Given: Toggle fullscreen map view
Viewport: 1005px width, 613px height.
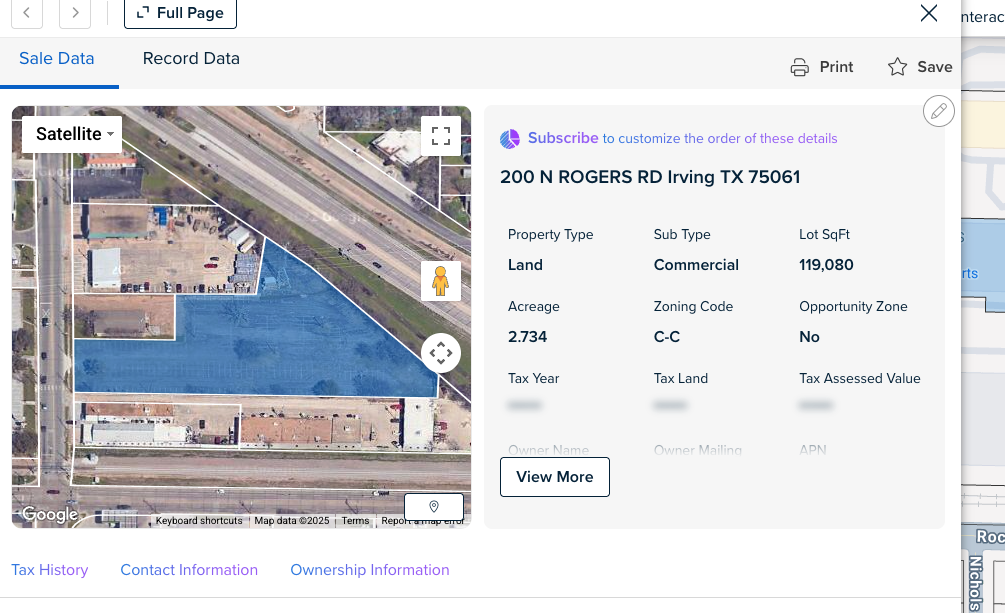Looking at the screenshot, I should [x=441, y=136].
